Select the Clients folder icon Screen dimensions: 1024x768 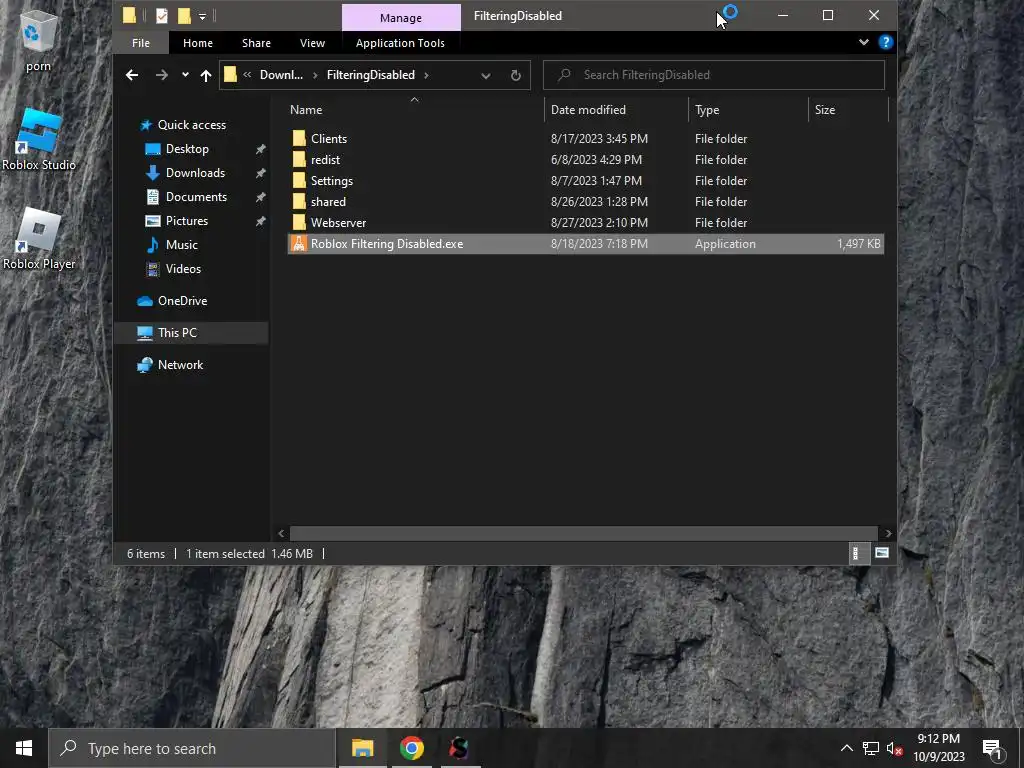pyautogui.click(x=299, y=138)
